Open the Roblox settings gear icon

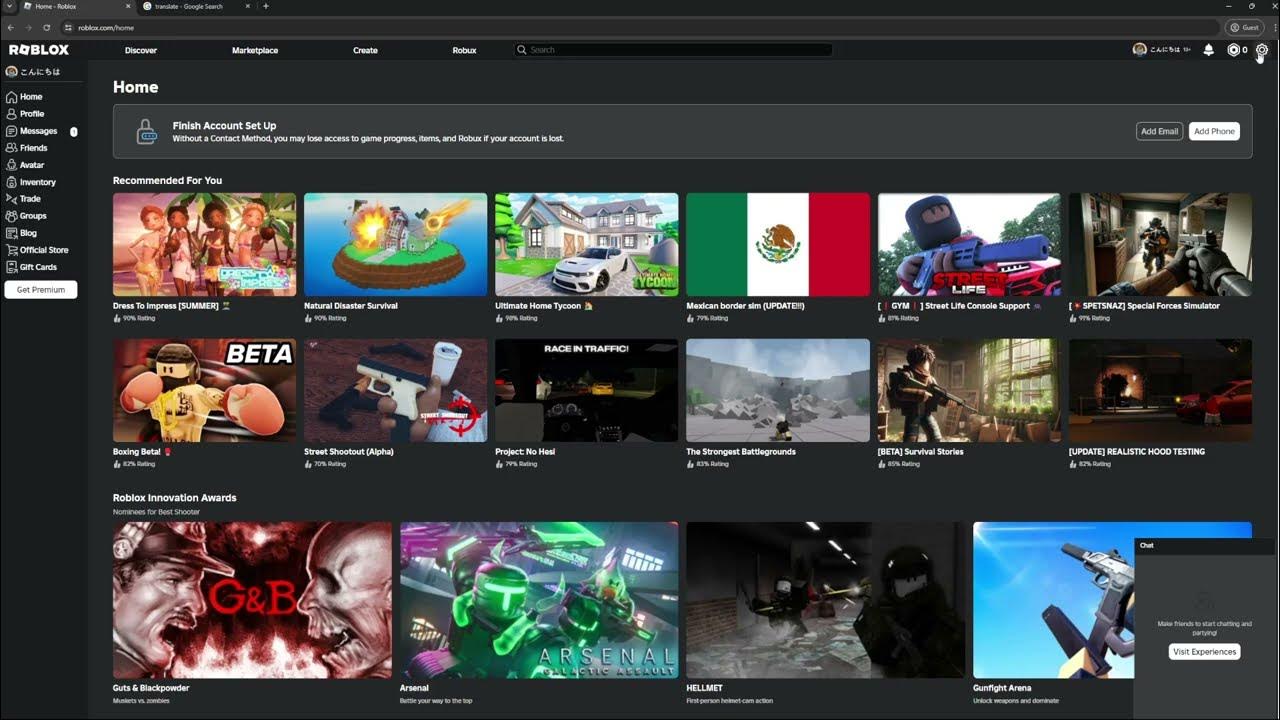(x=1262, y=50)
